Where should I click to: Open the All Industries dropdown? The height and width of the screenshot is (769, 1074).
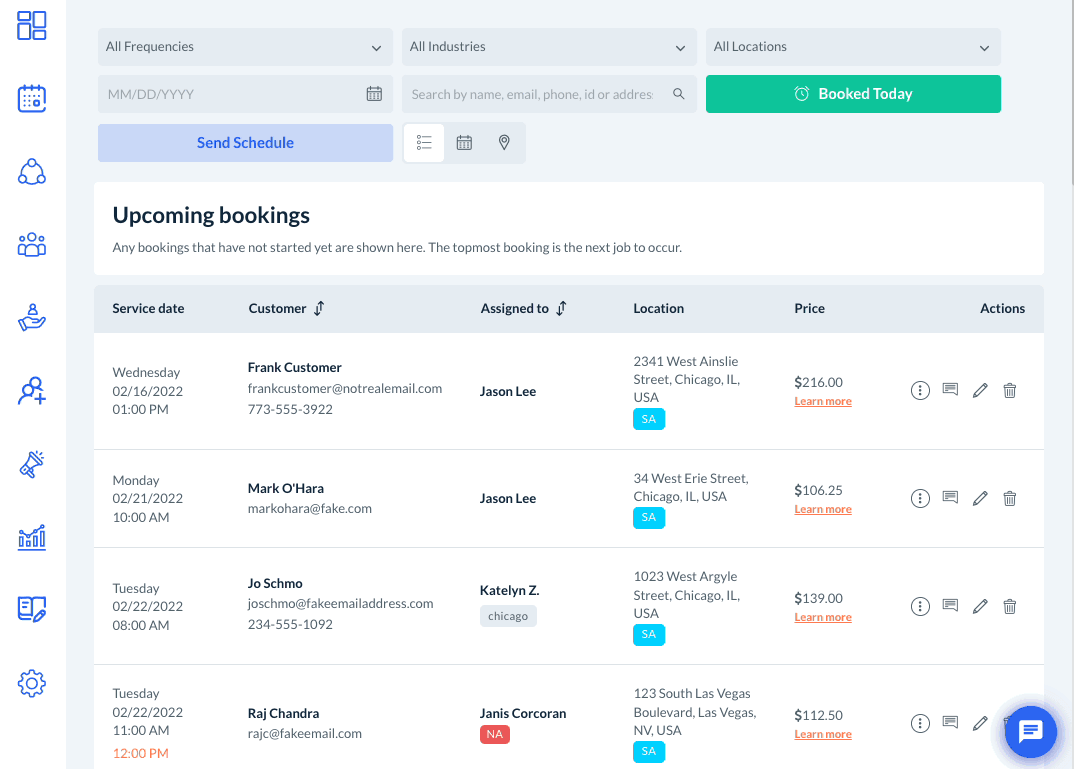click(549, 47)
